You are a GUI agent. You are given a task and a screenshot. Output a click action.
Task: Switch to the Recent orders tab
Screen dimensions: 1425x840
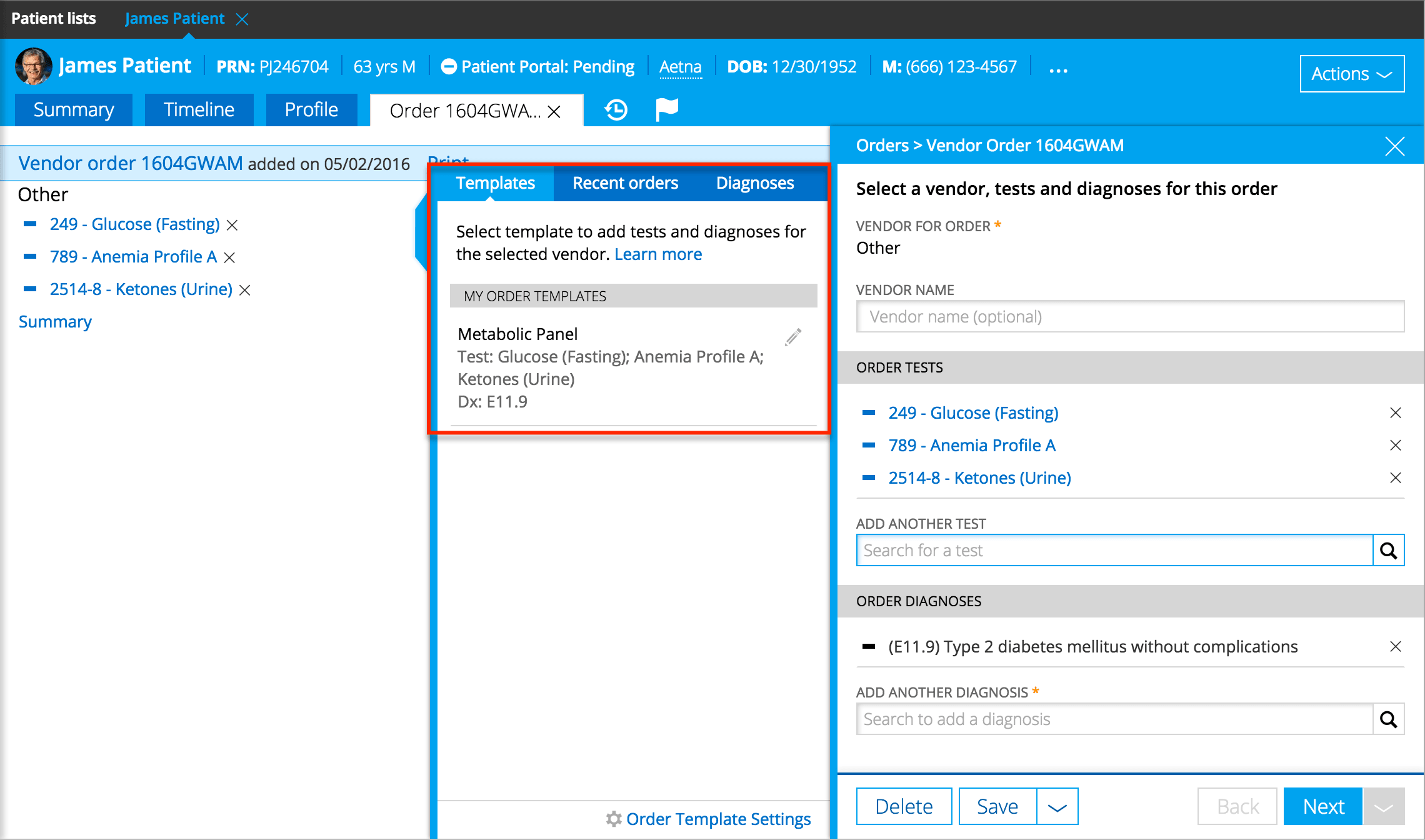[x=625, y=183]
